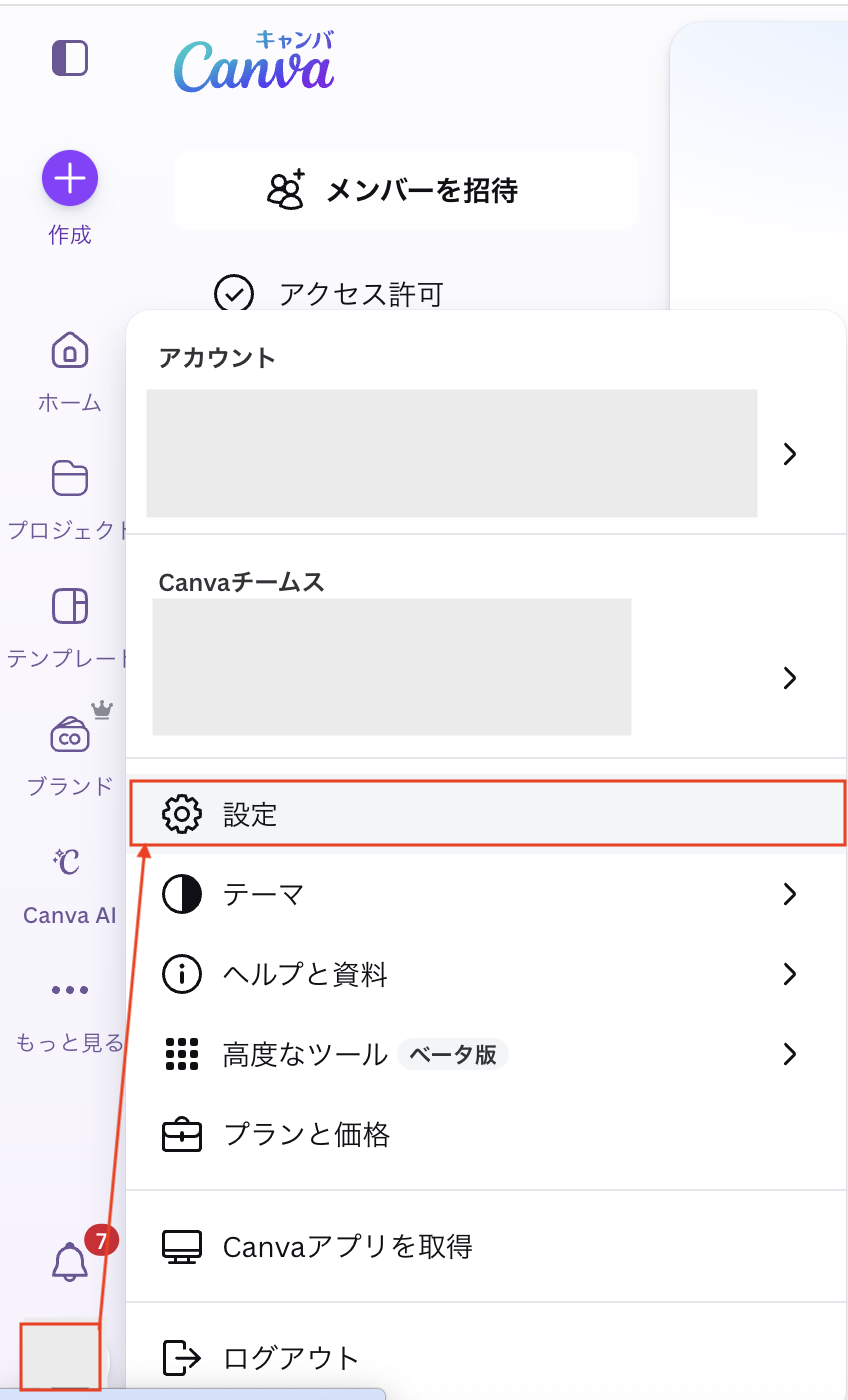
Task: Select Canvaアプリを取得 menu item
Action: click(x=486, y=1246)
